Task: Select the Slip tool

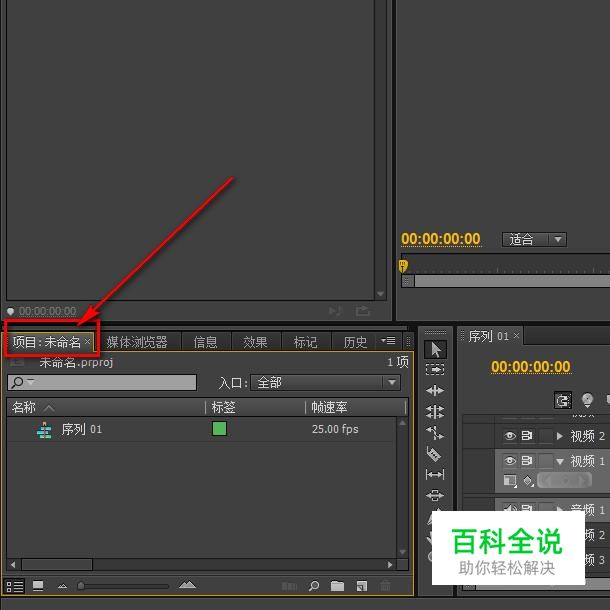Action: pyautogui.click(x=435, y=475)
